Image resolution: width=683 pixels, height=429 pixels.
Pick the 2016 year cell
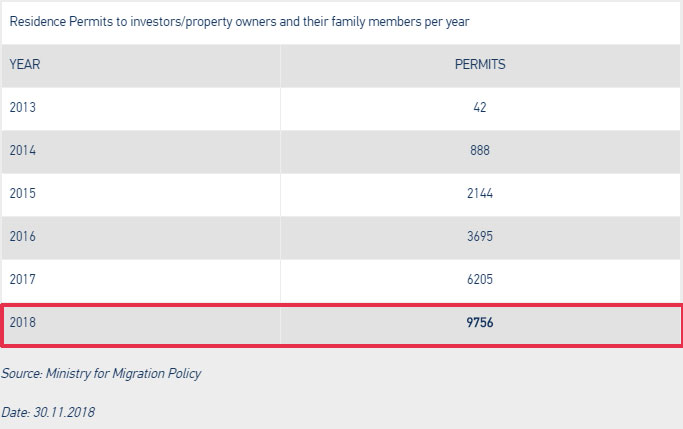[22, 238]
